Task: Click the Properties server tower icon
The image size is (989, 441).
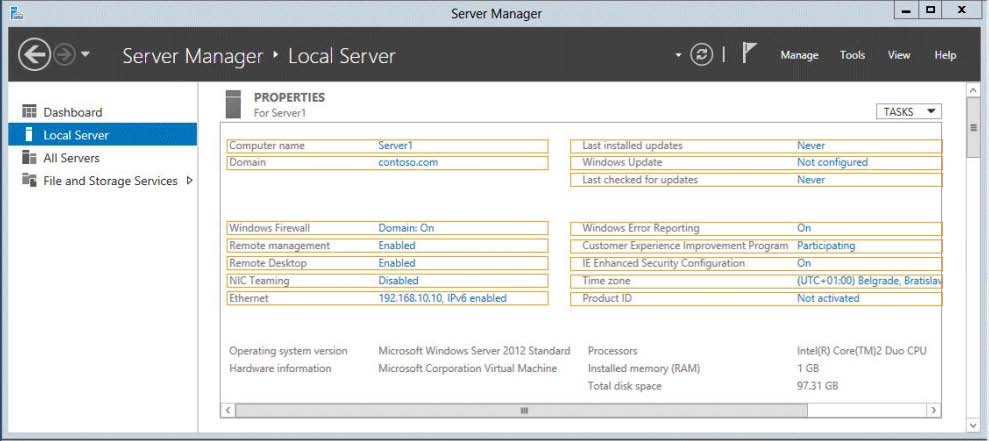Action: pyautogui.click(x=233, y=105)
